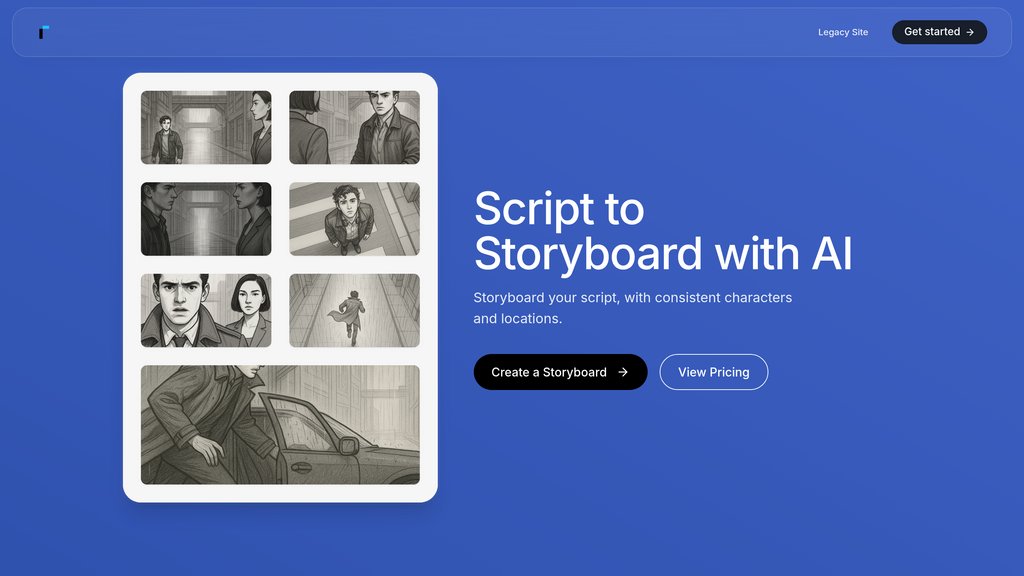
Task: Open View Pricing
Action: 713,372
